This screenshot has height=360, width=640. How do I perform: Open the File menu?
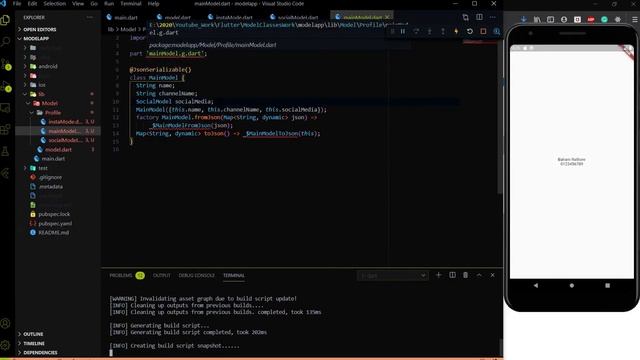click(17, 4)
